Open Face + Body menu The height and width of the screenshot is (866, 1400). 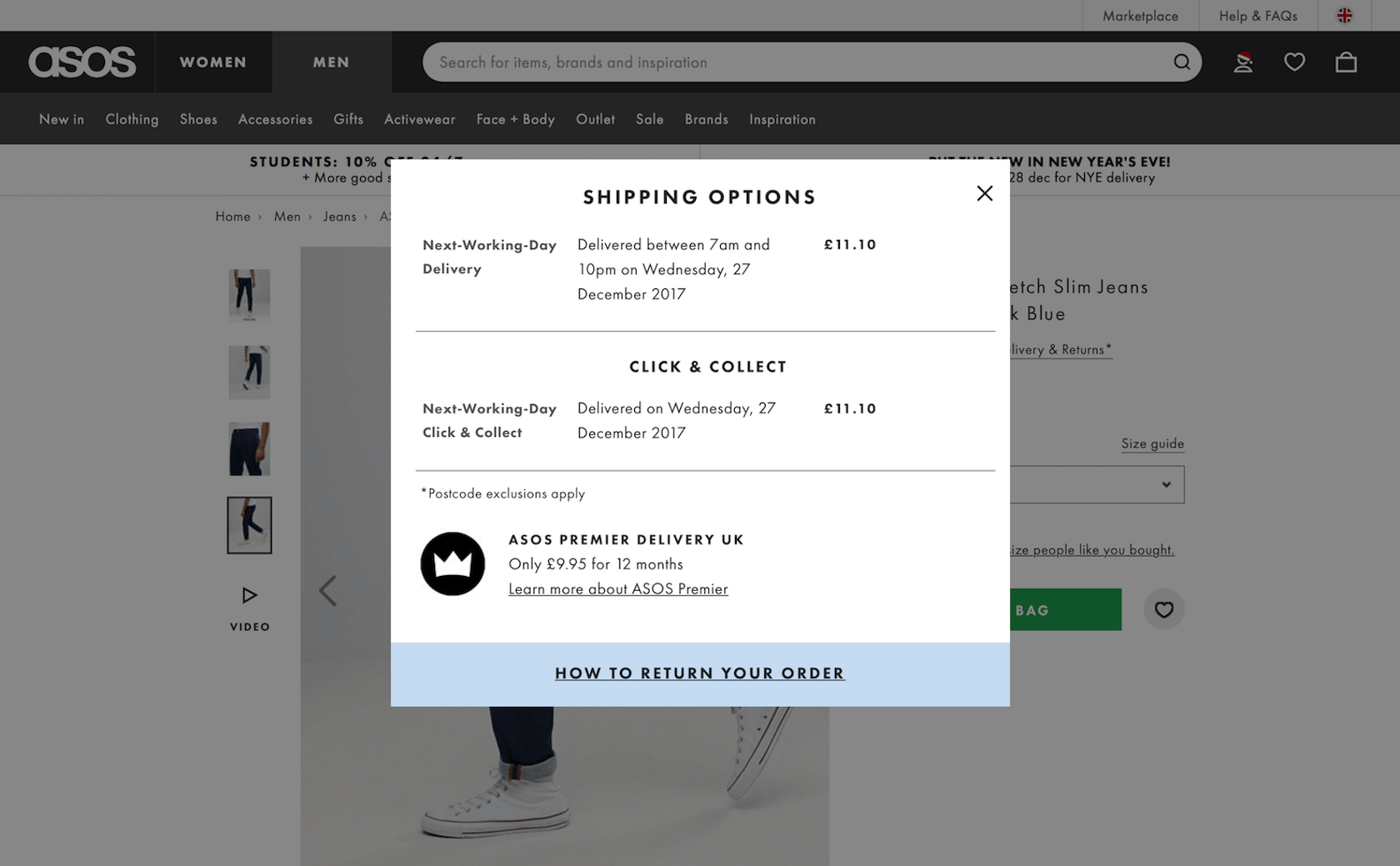click(x=515, y=119)
